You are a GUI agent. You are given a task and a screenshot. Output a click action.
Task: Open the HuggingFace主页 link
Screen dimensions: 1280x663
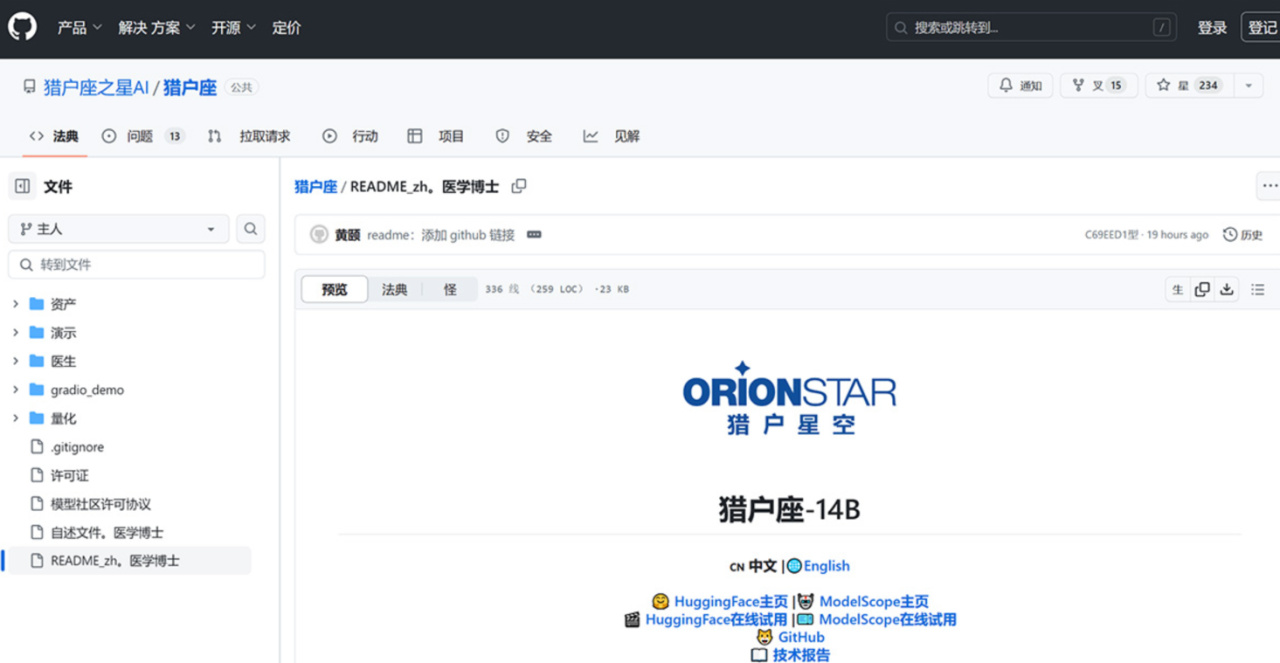coord(731,602)
